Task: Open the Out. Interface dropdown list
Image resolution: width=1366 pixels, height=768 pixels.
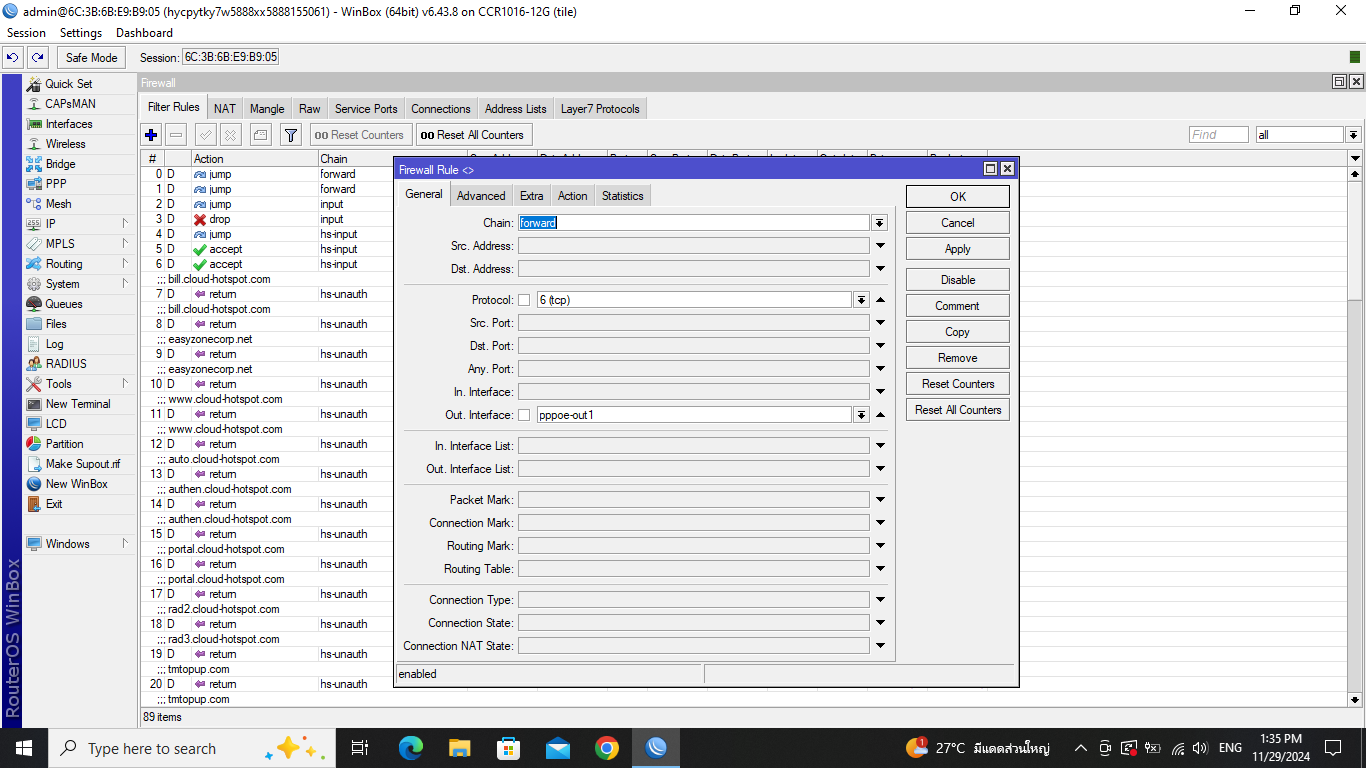Action: 861,415
